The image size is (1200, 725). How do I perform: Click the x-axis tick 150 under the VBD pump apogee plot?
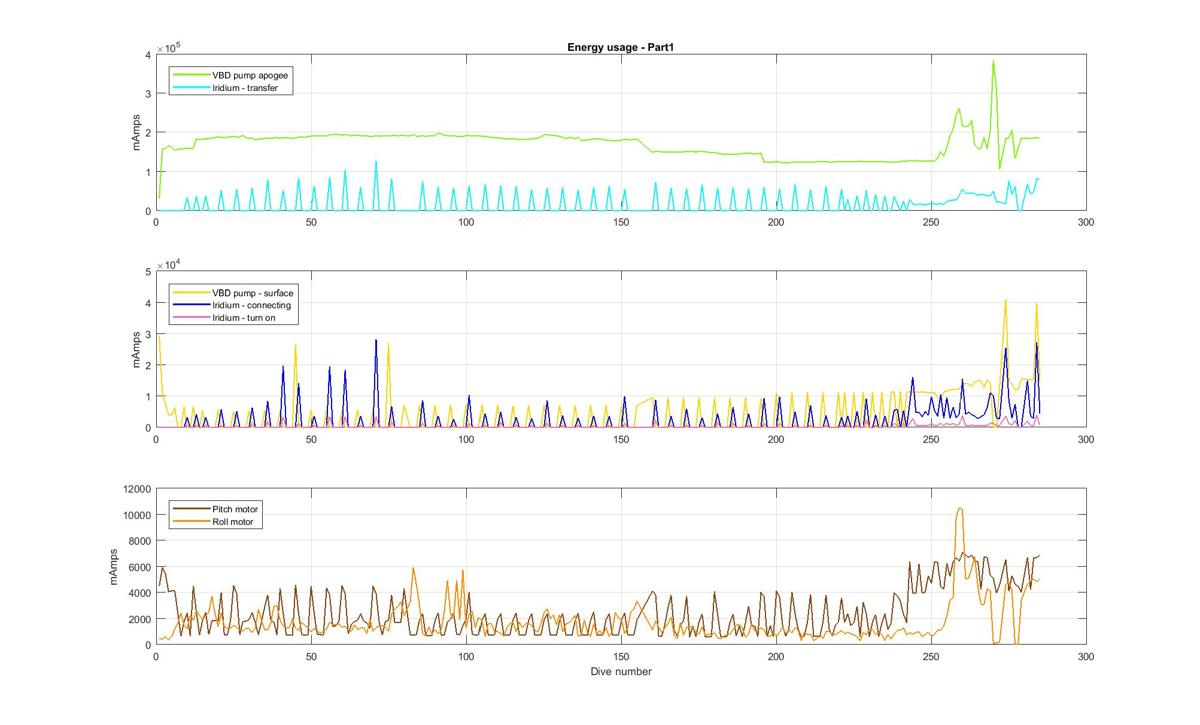pos(621,223)
